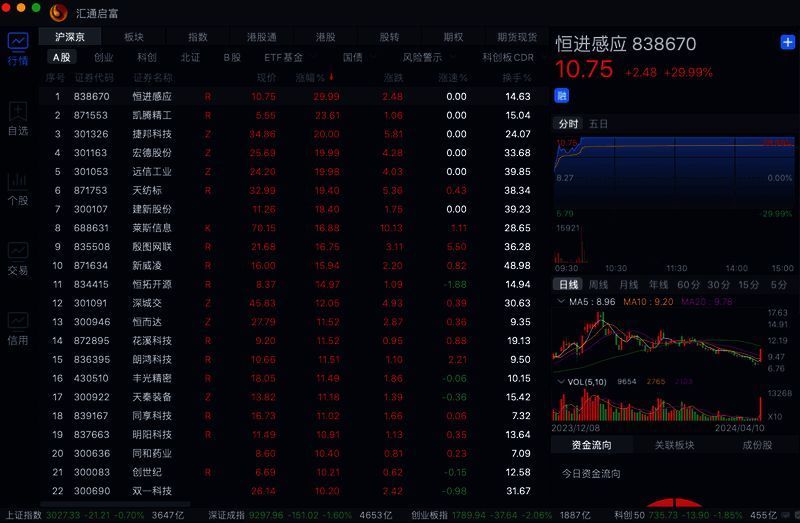
Task: Click the 科创50 status bar entry
Action: (695, 515)
